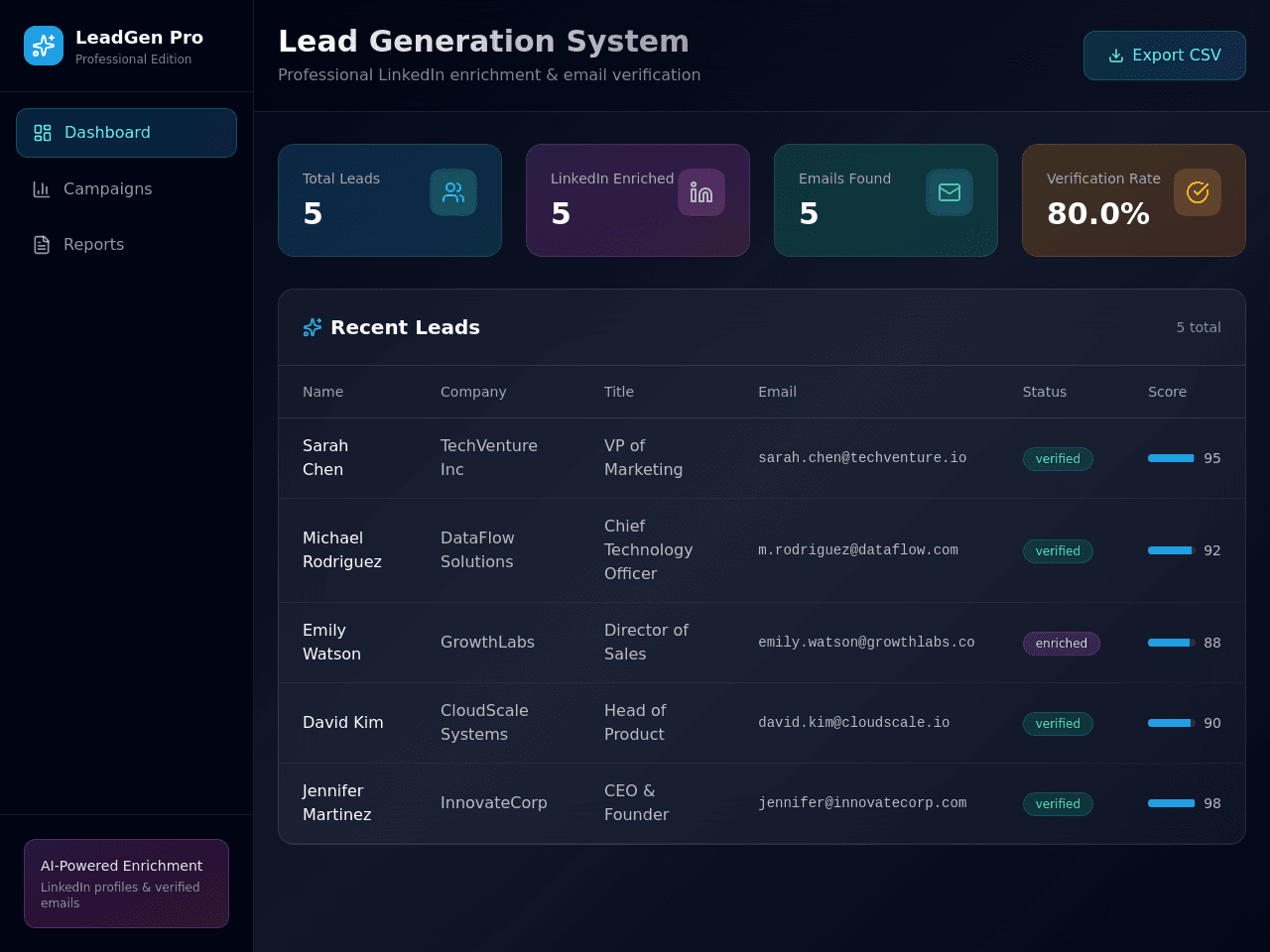Viewport: 1270px width, 952px height.
Task: Click the LinkedIn Enriched logo icon
Action: click(701, 192)
